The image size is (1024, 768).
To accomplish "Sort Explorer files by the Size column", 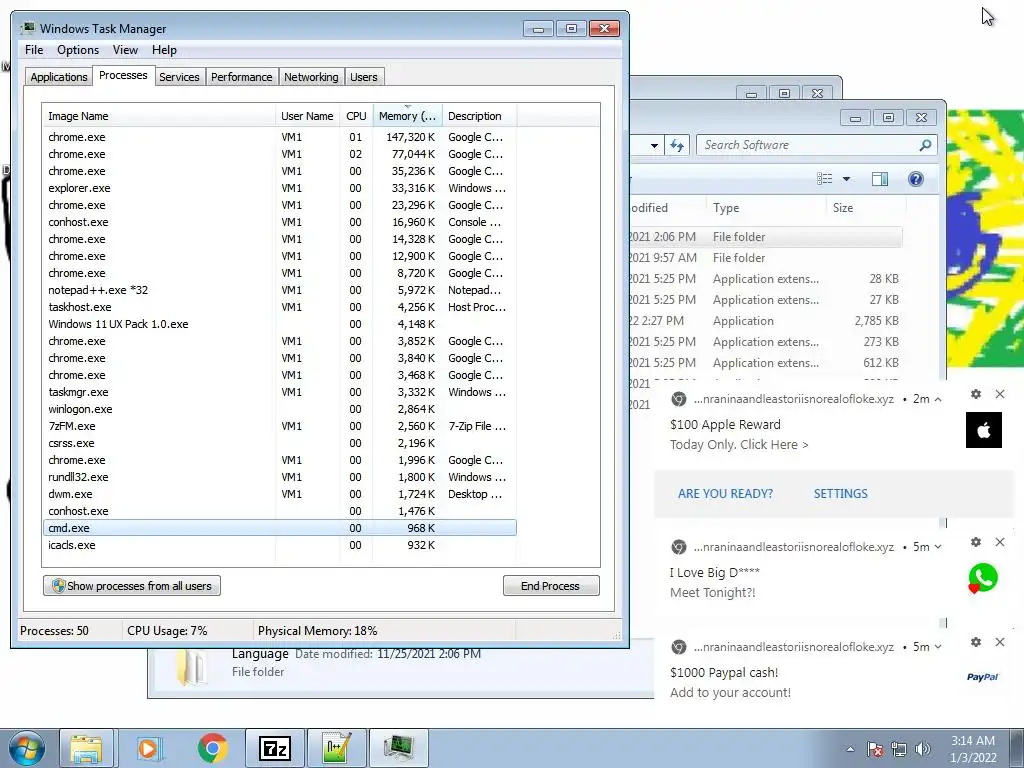I will (x=866, y=208).
